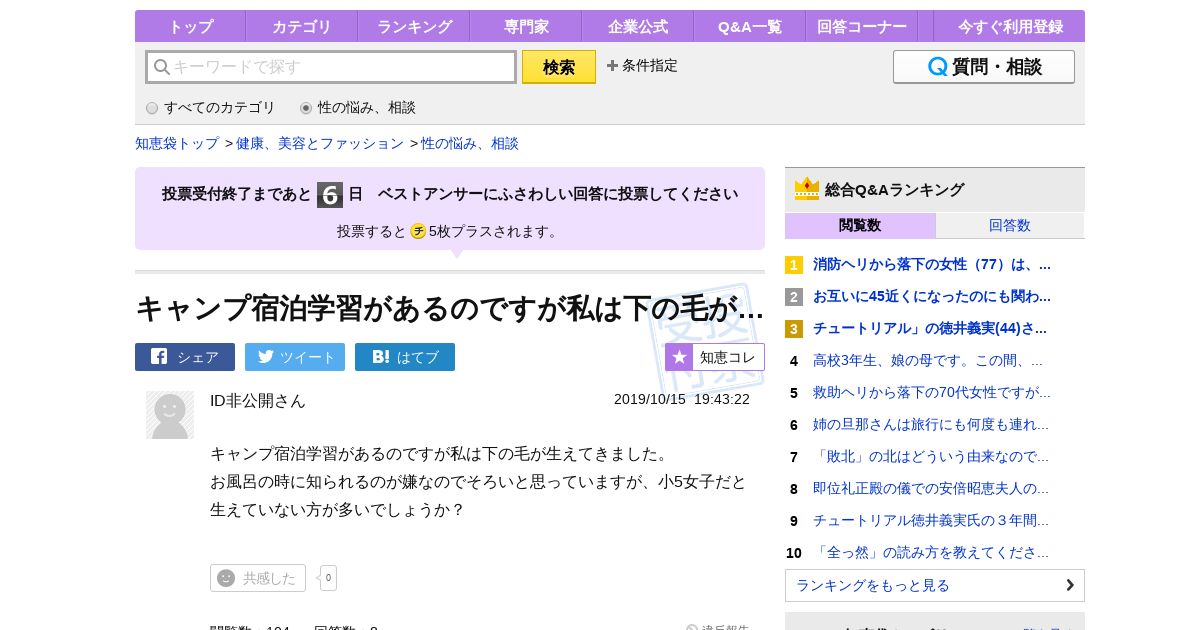Select 性の悩み、相談 radio button
The height and width of the screenshot is (630, 1200).
[306, 108]
